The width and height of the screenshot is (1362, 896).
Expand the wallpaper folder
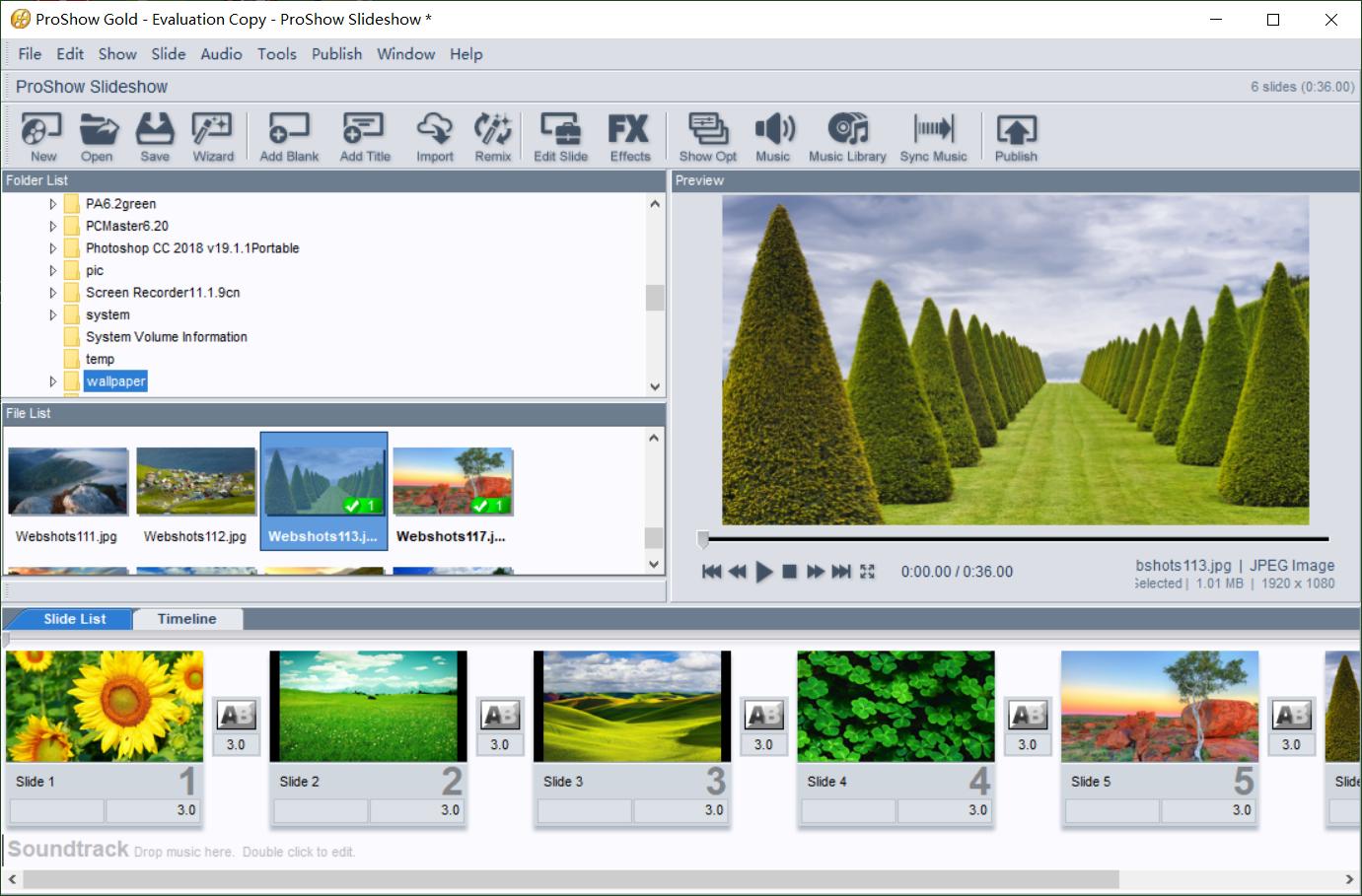[x=53, y=381]
